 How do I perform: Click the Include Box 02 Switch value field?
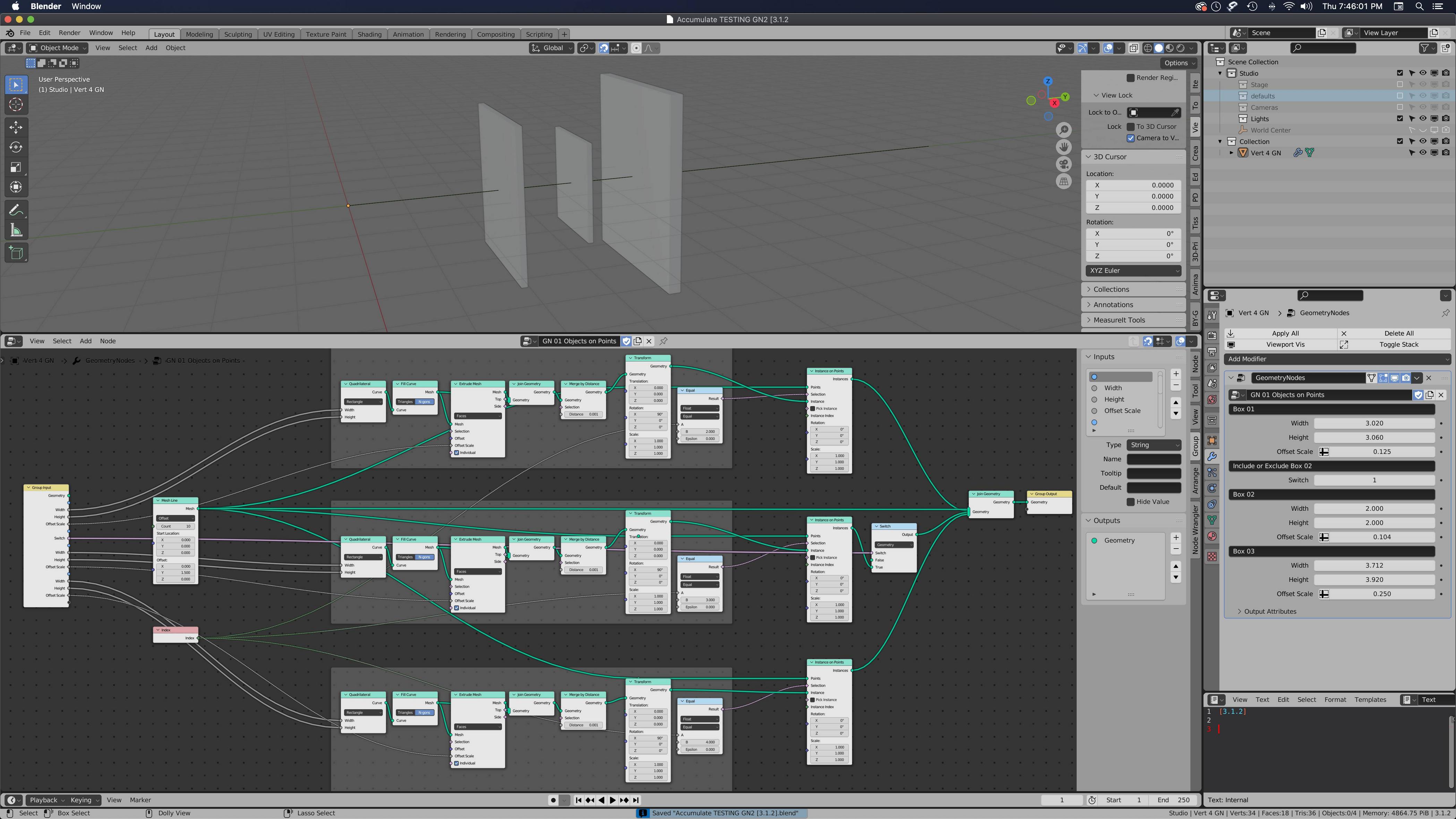[1374, 481]
